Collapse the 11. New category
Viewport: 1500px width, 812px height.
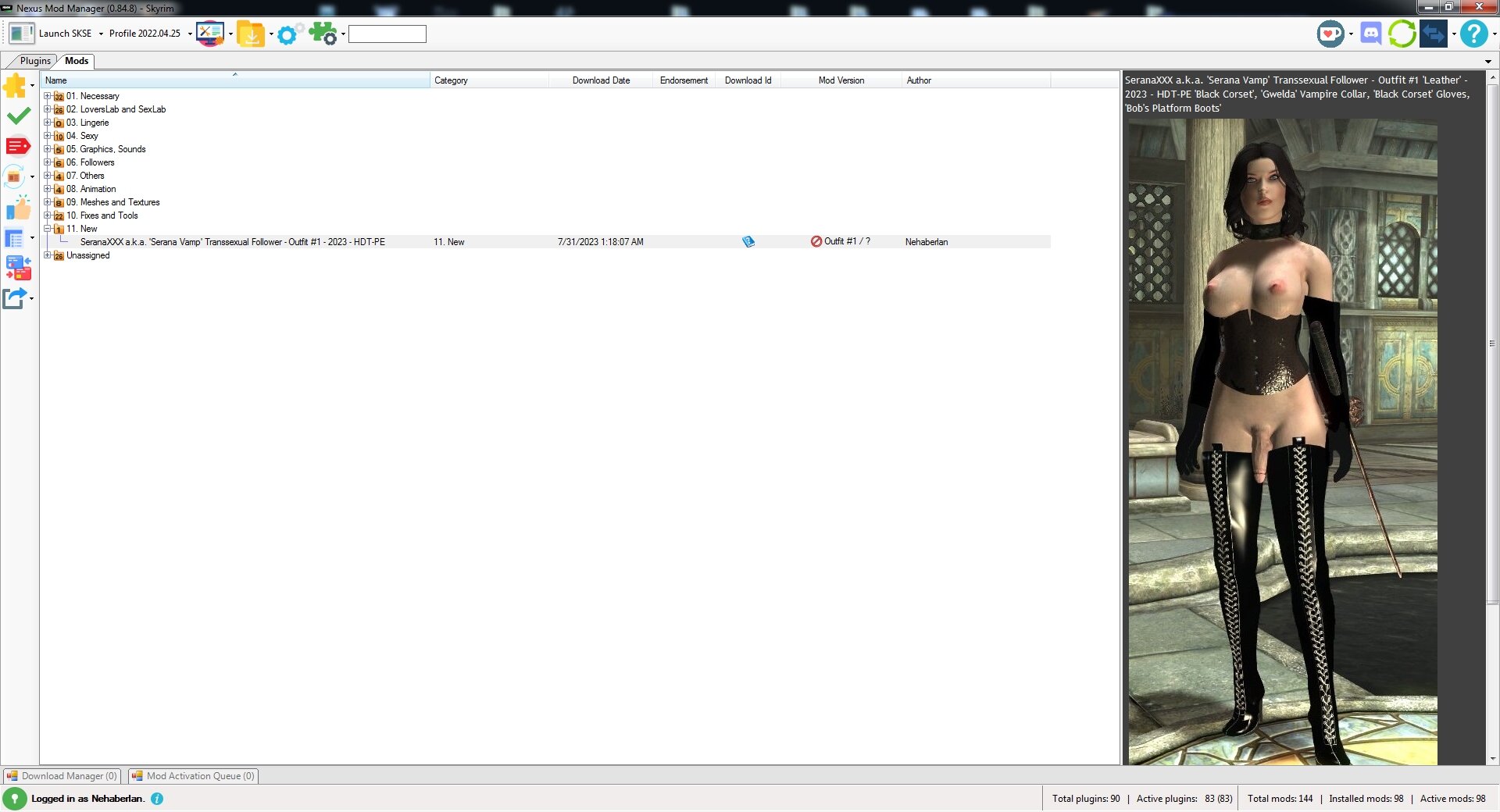click(47, 229)
